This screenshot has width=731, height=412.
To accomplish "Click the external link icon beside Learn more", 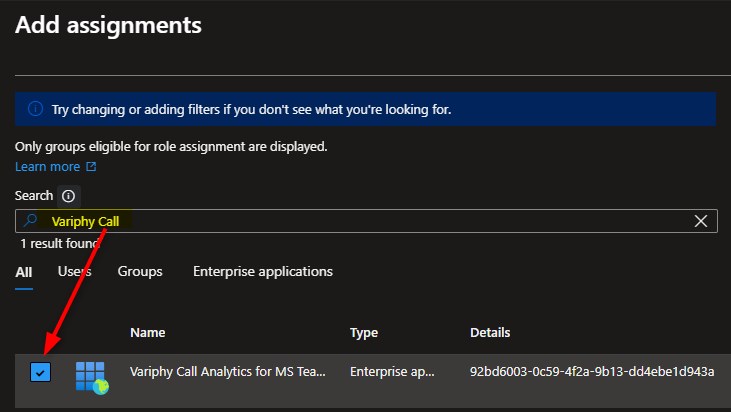I will tap(91, 166).
